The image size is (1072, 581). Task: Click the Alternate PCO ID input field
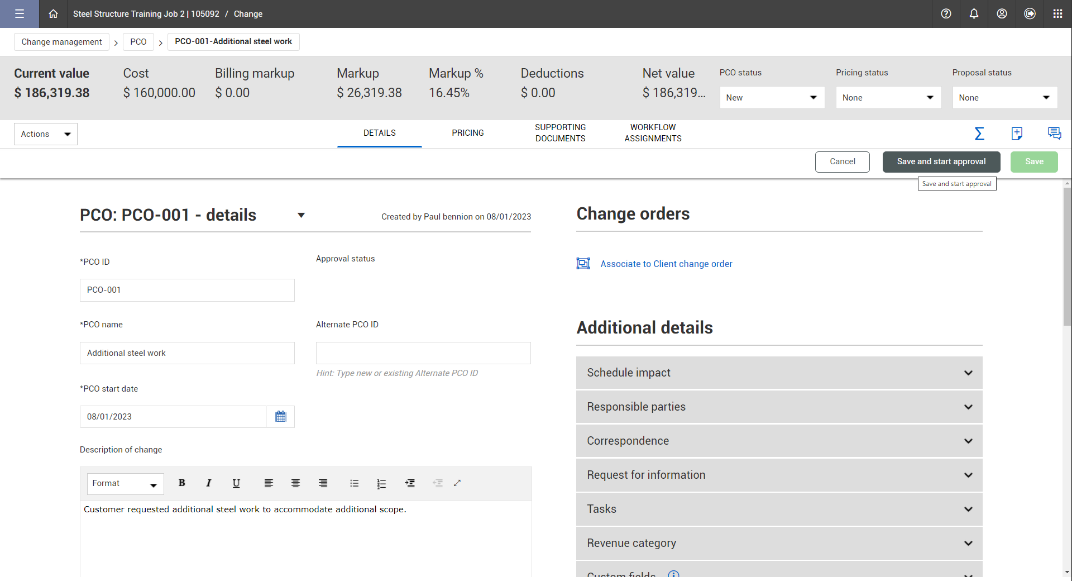click(423, 353)
